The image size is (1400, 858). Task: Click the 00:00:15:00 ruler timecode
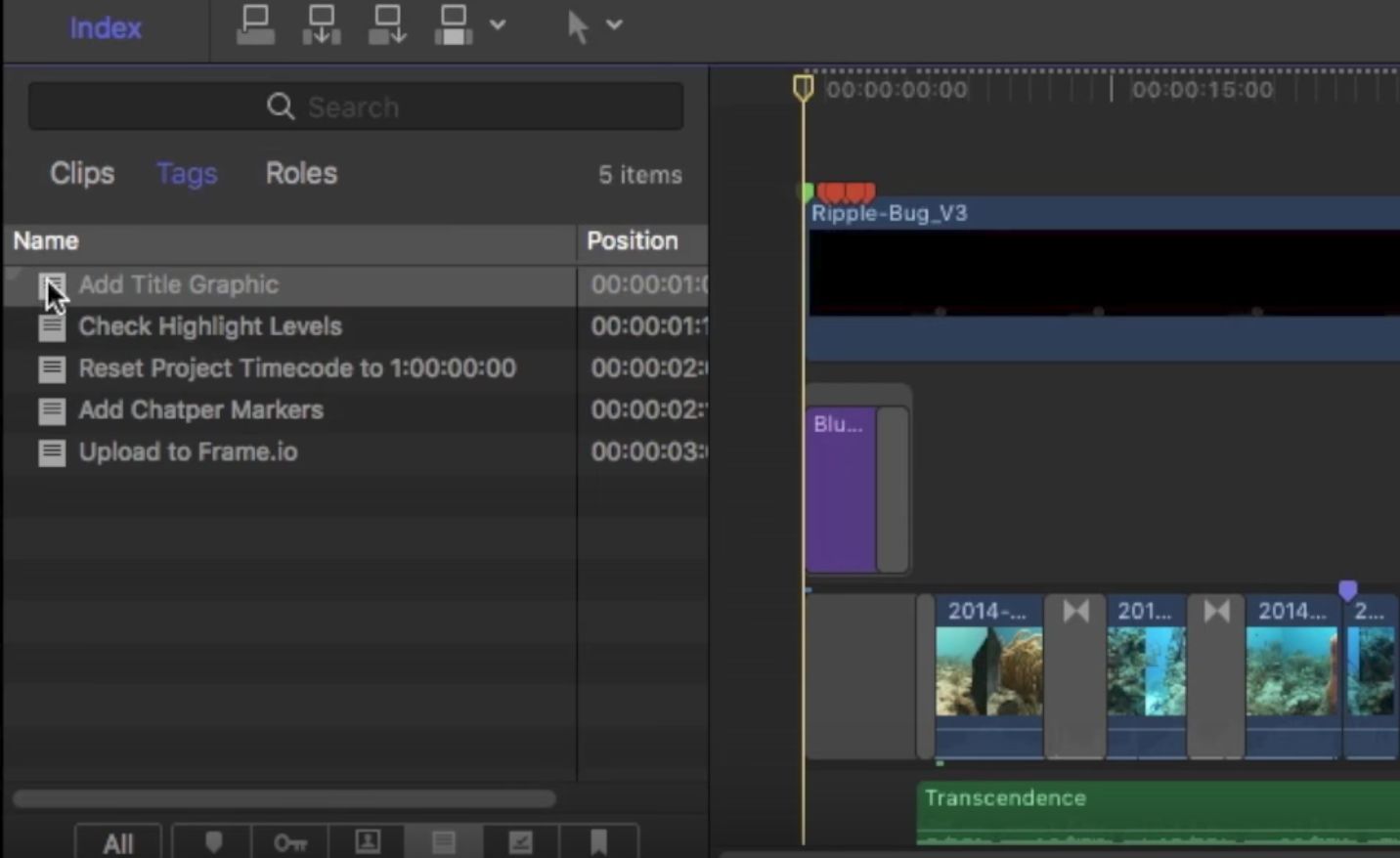pos(1203,90)
